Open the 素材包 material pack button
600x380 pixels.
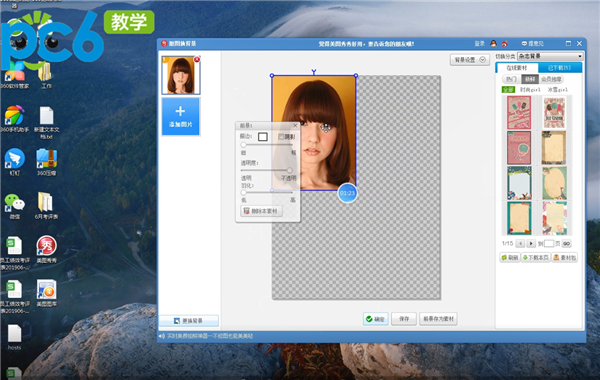coord(564,258)
